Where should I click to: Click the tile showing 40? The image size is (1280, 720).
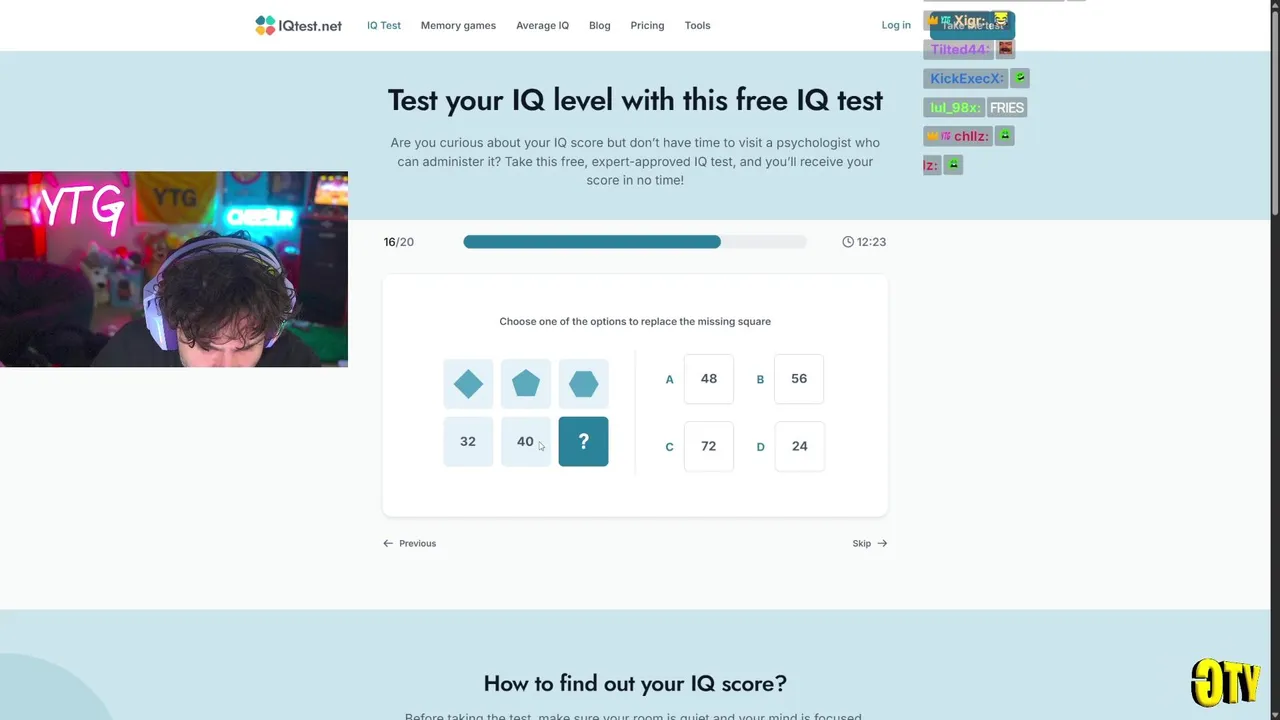526,442
